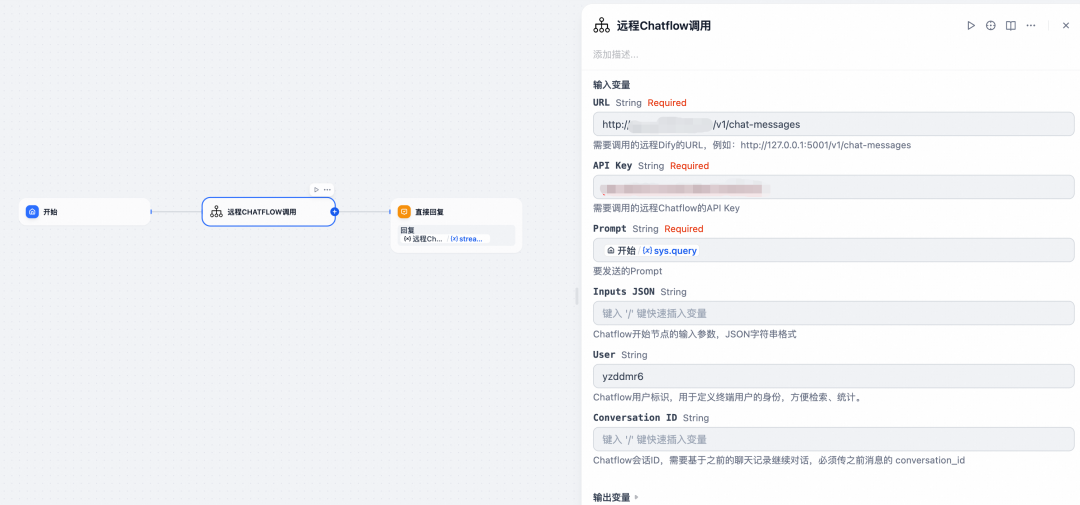The width and height of the screenshot is (1080, 505).
Task: Click the example URL hint text below URL
Action: click(x=752, y=145)
